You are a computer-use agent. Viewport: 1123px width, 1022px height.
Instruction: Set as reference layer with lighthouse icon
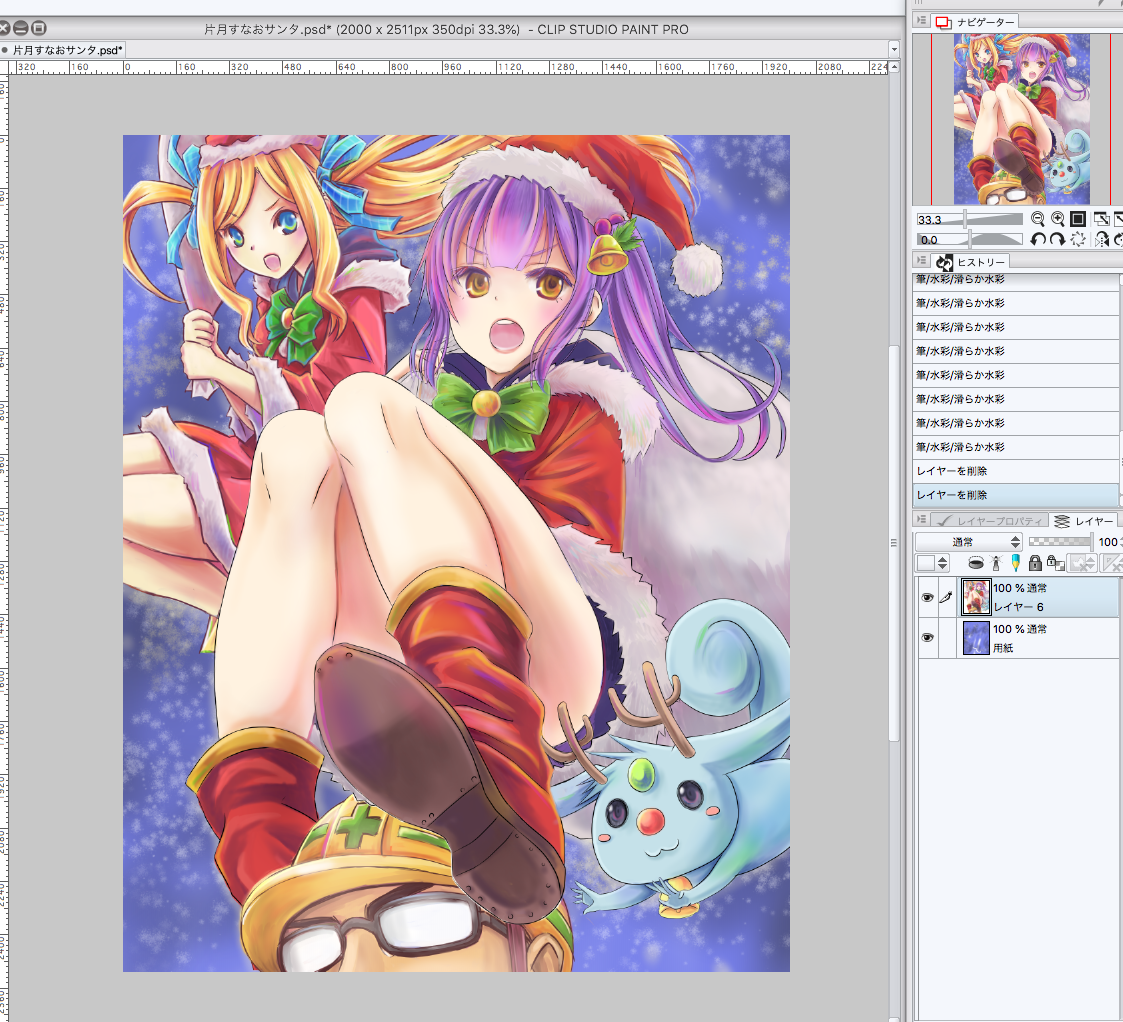pos(996,563)
